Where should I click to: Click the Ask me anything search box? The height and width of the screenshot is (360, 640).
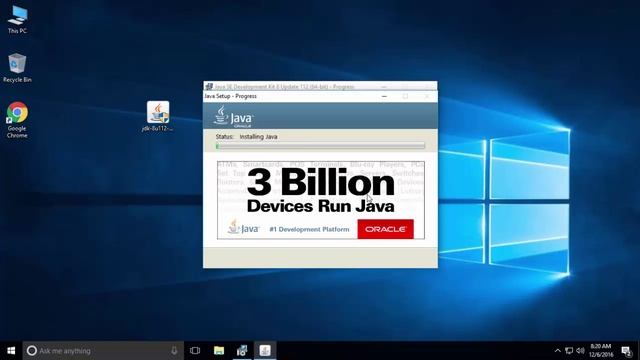tap(103, 351)
